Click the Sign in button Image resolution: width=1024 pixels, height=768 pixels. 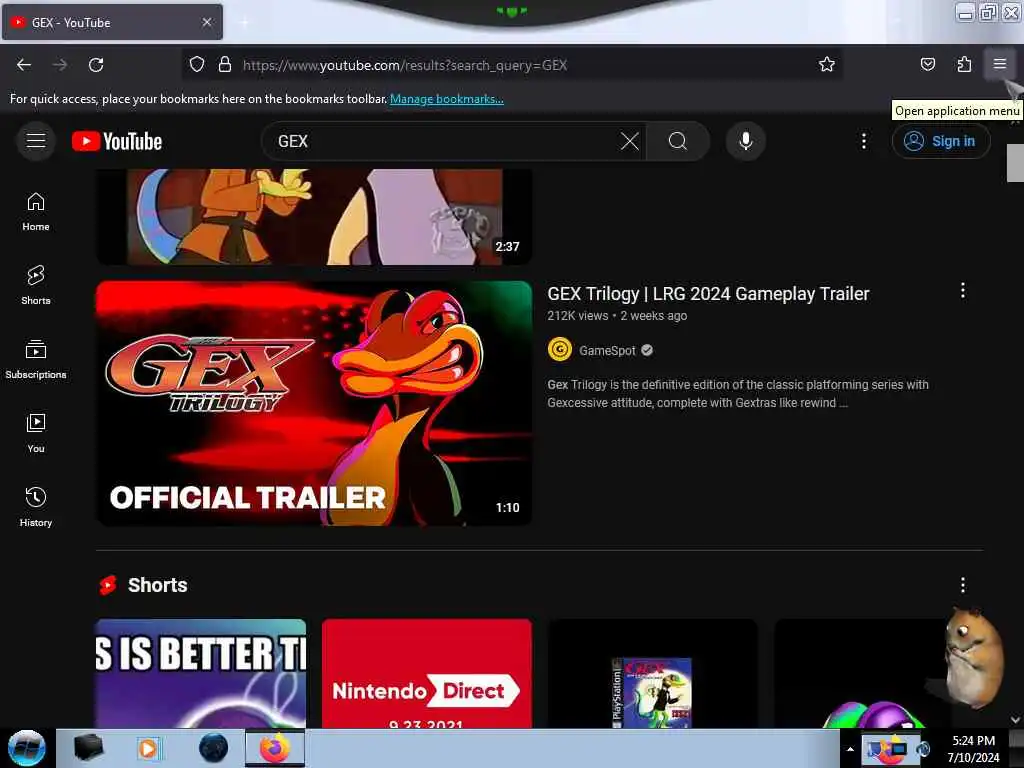coord(941,141)
